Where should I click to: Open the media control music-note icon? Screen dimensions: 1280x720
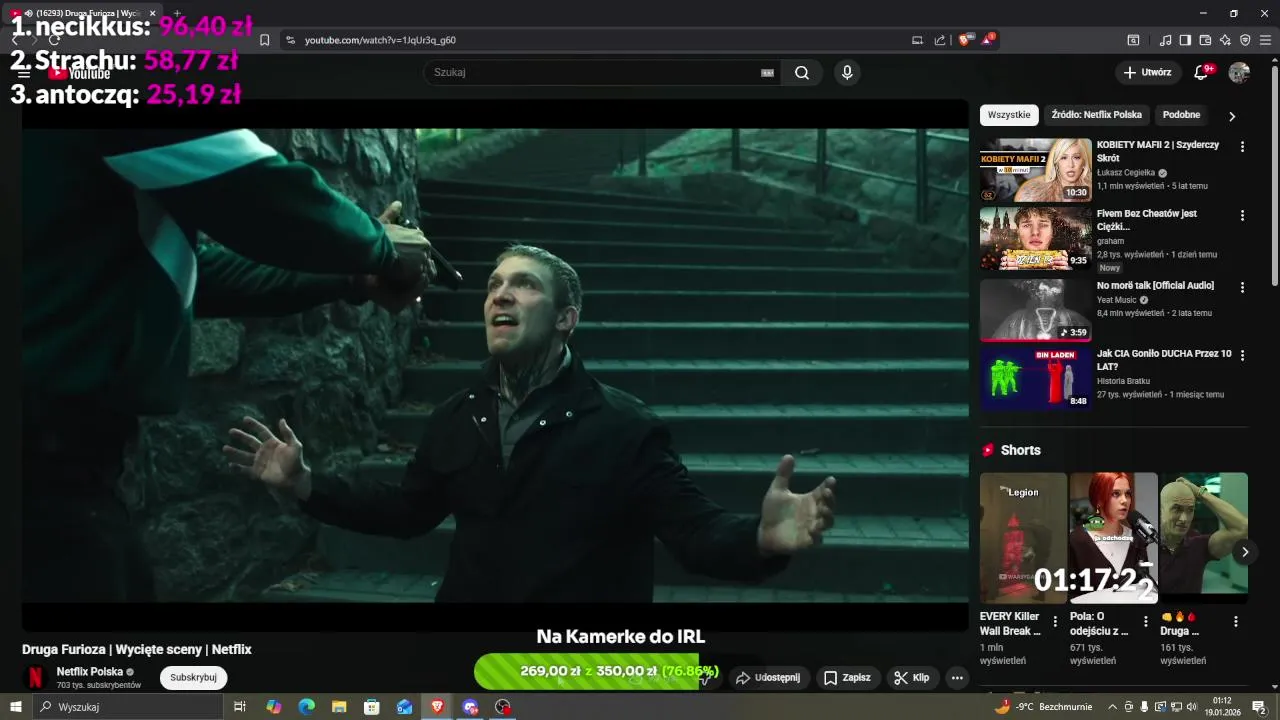(1165, 40)
